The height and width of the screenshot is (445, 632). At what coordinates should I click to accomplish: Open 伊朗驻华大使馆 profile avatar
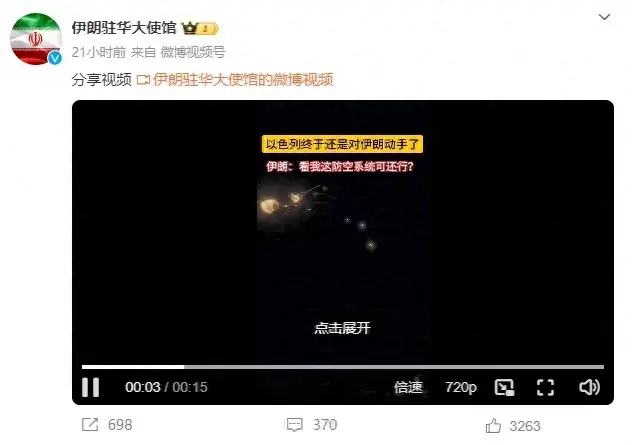36,39
